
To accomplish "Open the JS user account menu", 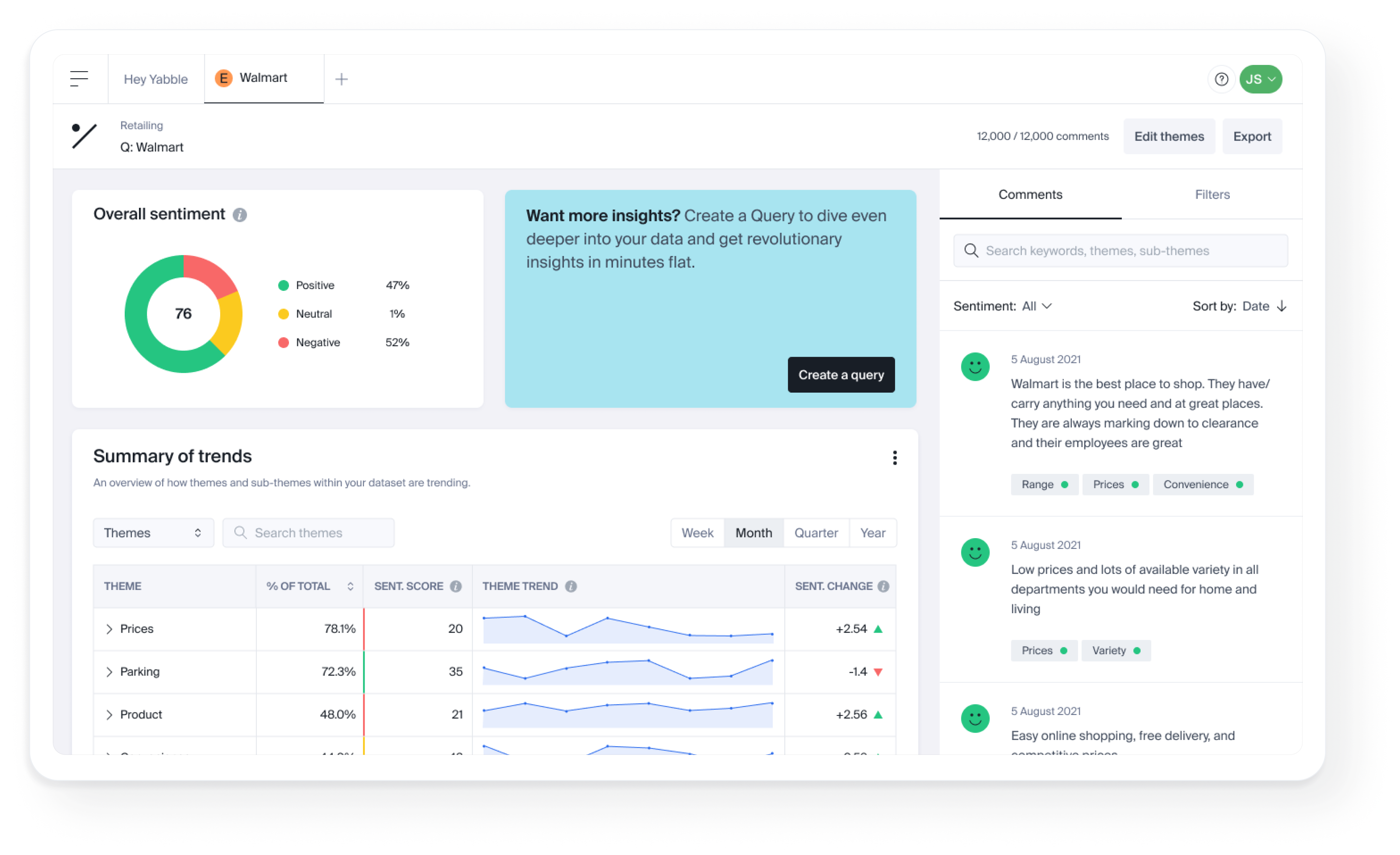I will [x=1260, y=79].
